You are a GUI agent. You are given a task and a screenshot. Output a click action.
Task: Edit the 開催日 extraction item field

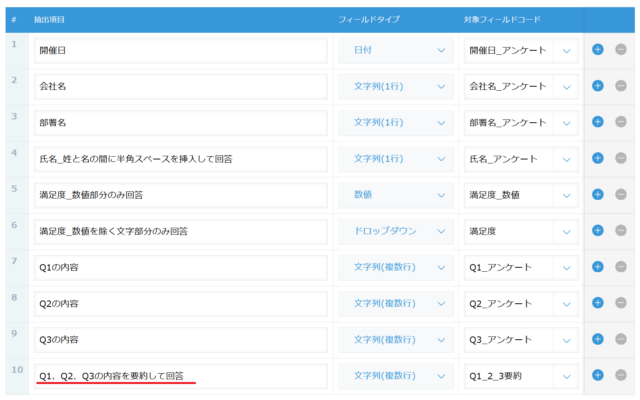pyautogui.click(x=181, y=51)
